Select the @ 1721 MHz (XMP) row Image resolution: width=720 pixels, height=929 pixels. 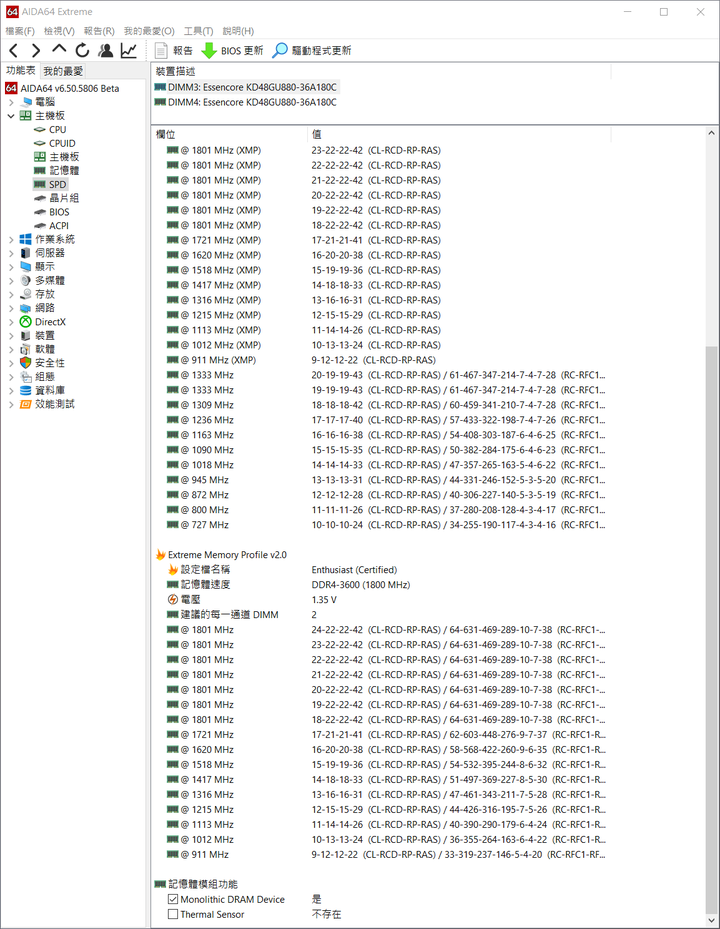[x=382, y=240]
